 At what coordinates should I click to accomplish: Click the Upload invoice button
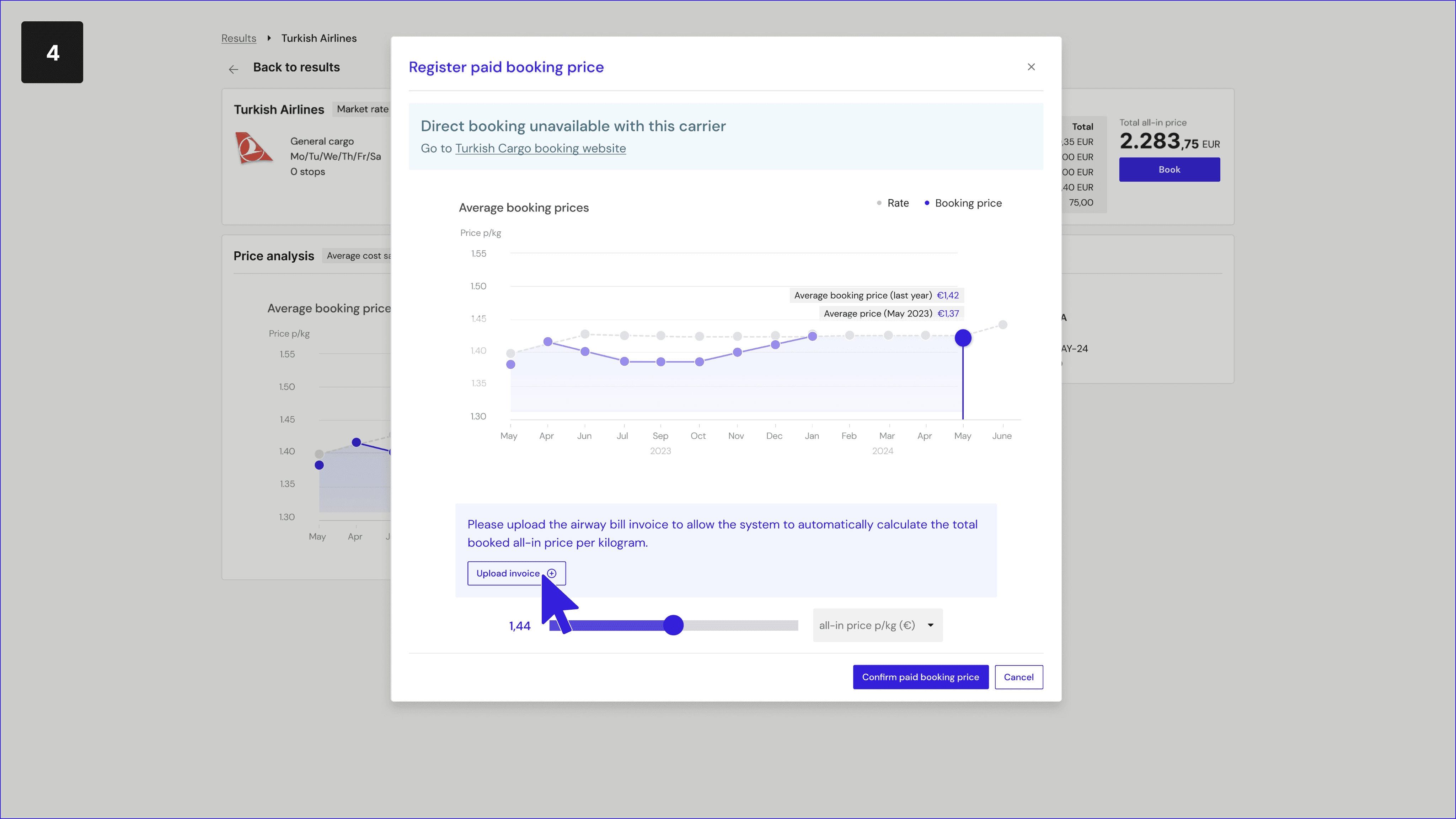509,573
